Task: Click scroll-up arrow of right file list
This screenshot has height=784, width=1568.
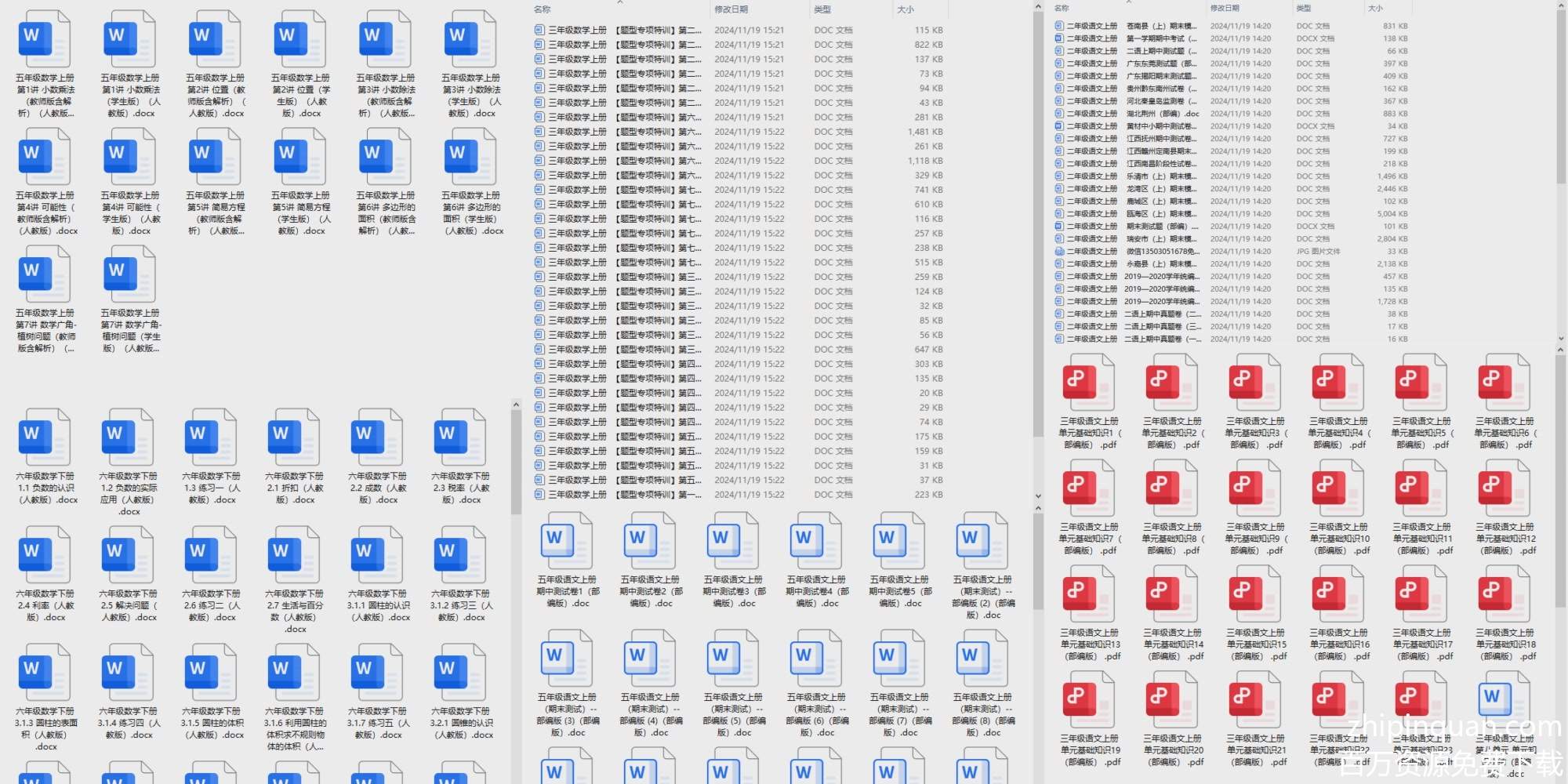Action: [x=1560, y=6]
